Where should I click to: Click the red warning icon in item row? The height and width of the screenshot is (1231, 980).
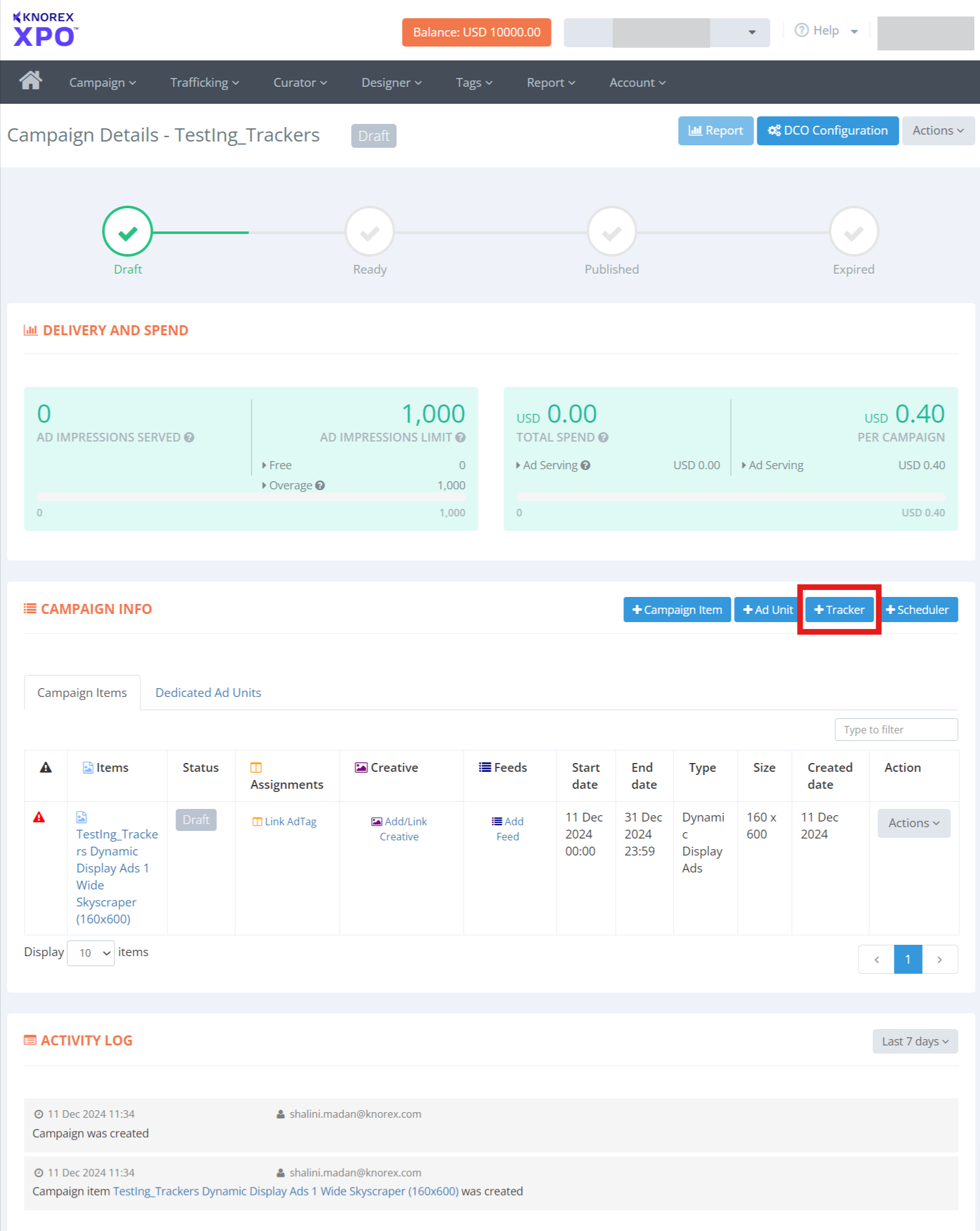coord(39,817)
